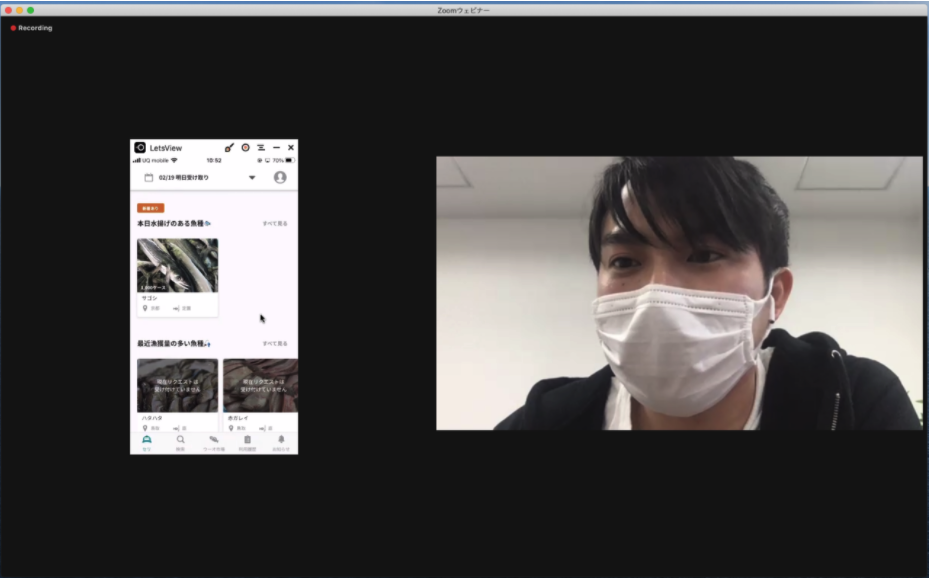This screenshot has width=929, height=578.
Task: Open the サゴシ fish card photo
Action: [x=178, y=265]
